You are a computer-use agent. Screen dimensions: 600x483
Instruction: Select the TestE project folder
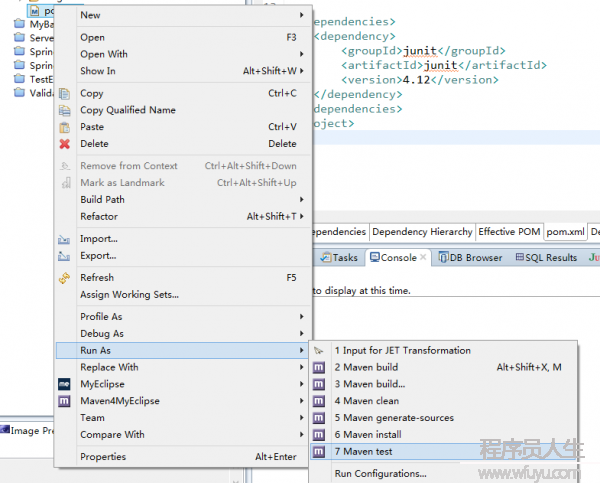pos(34,79)
